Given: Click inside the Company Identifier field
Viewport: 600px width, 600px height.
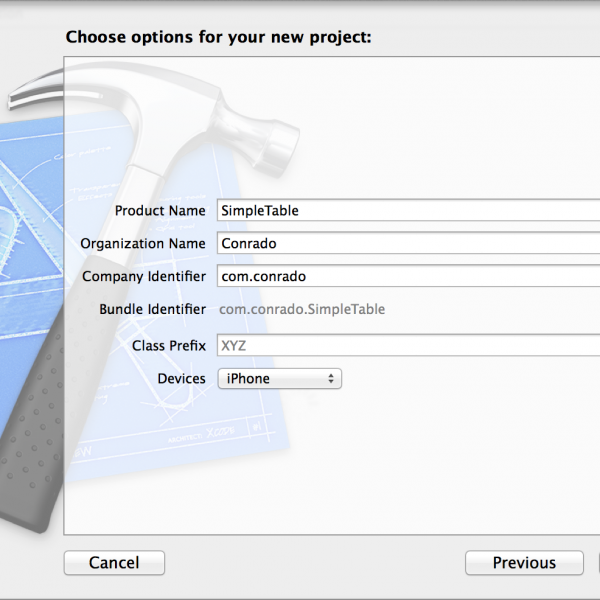Looking at the screenshot, I should pos(408,276).
